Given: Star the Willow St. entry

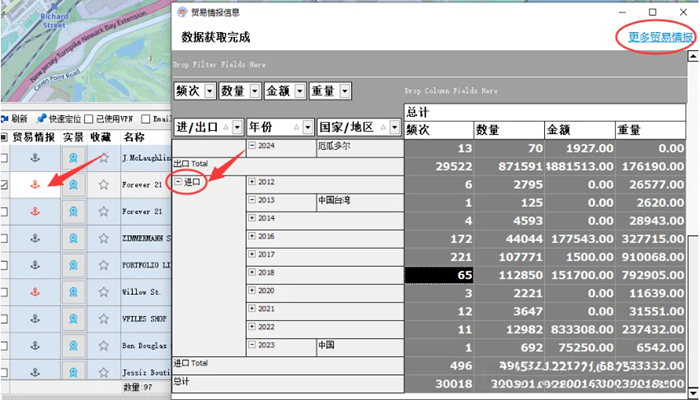Looking at the screenshot, I should [104, 292].
